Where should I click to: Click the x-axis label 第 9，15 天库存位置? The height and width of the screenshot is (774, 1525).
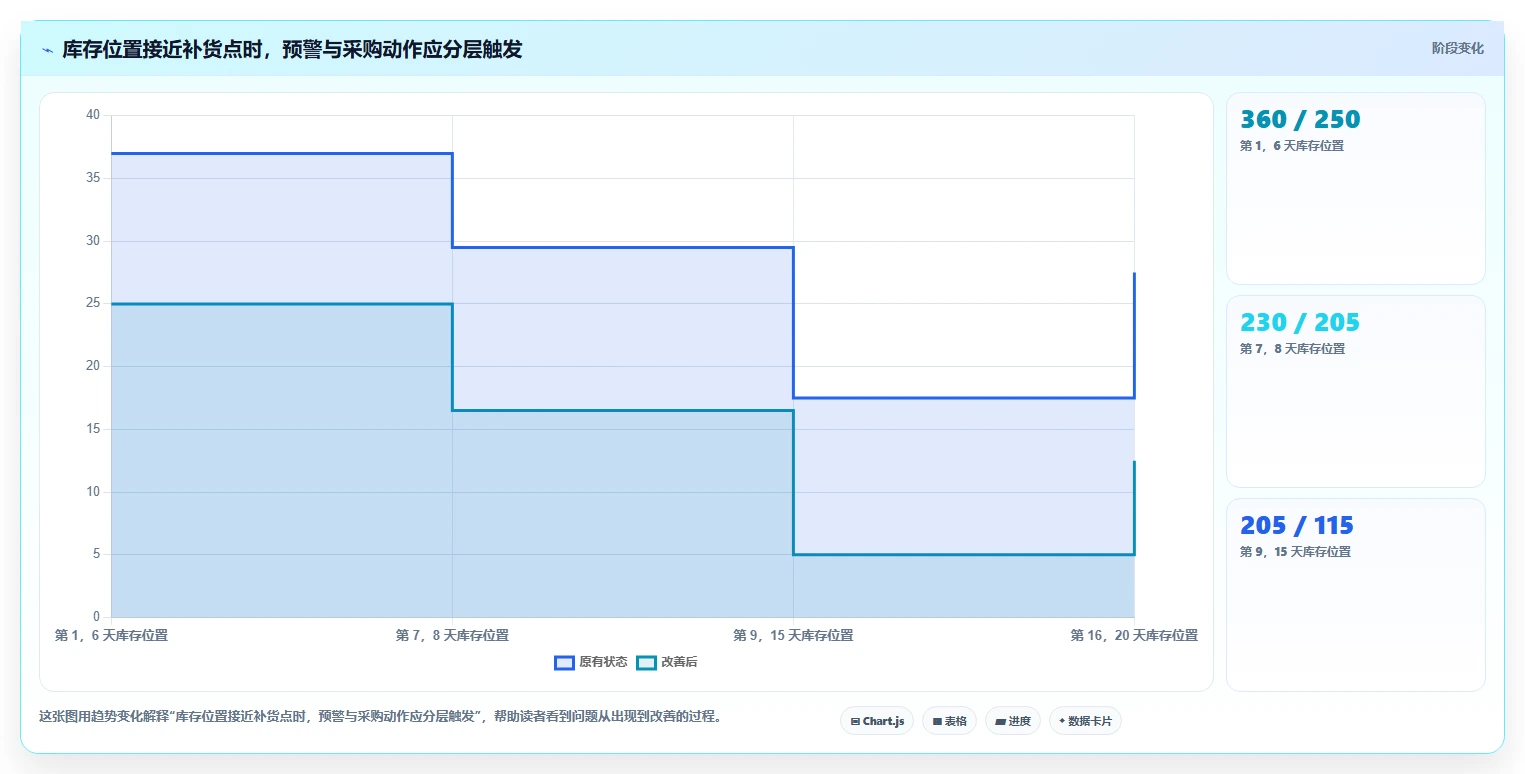[793, 635]
